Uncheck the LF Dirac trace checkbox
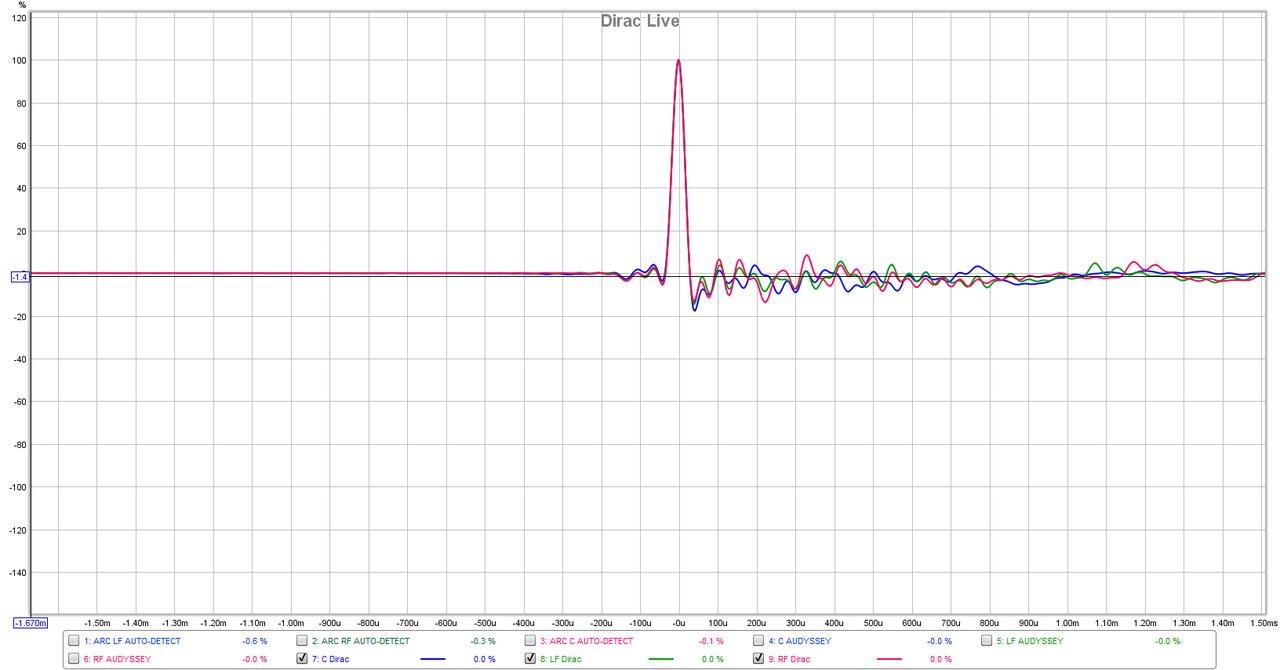The image size is (1280, 670). tap(530, 659)
